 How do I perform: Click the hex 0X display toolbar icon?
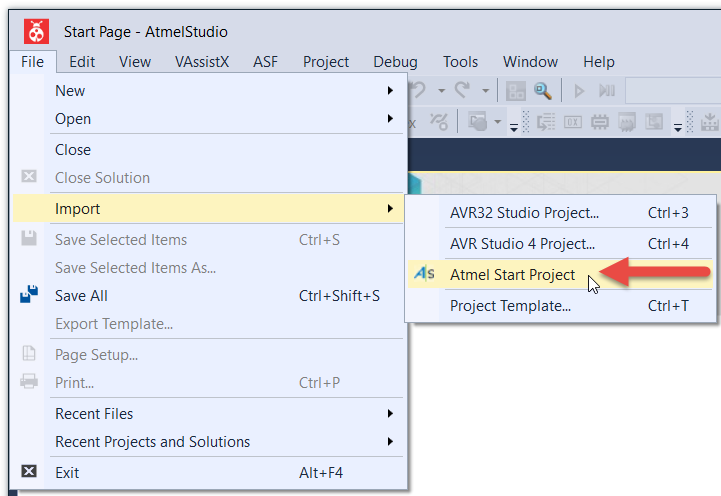574,122
